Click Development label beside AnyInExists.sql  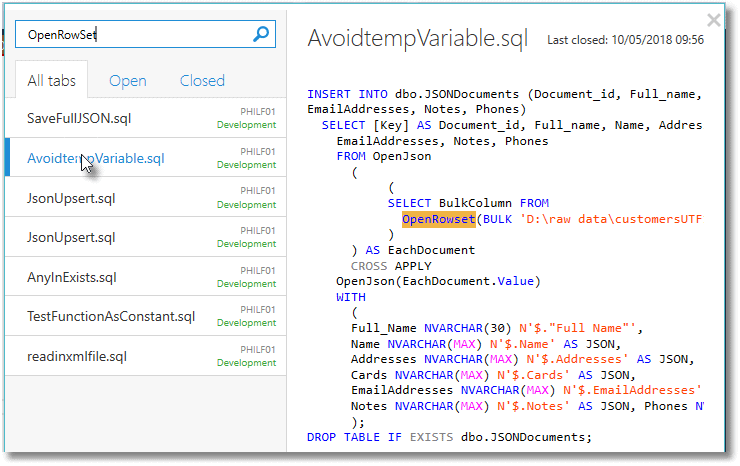[x=246, y=283]
